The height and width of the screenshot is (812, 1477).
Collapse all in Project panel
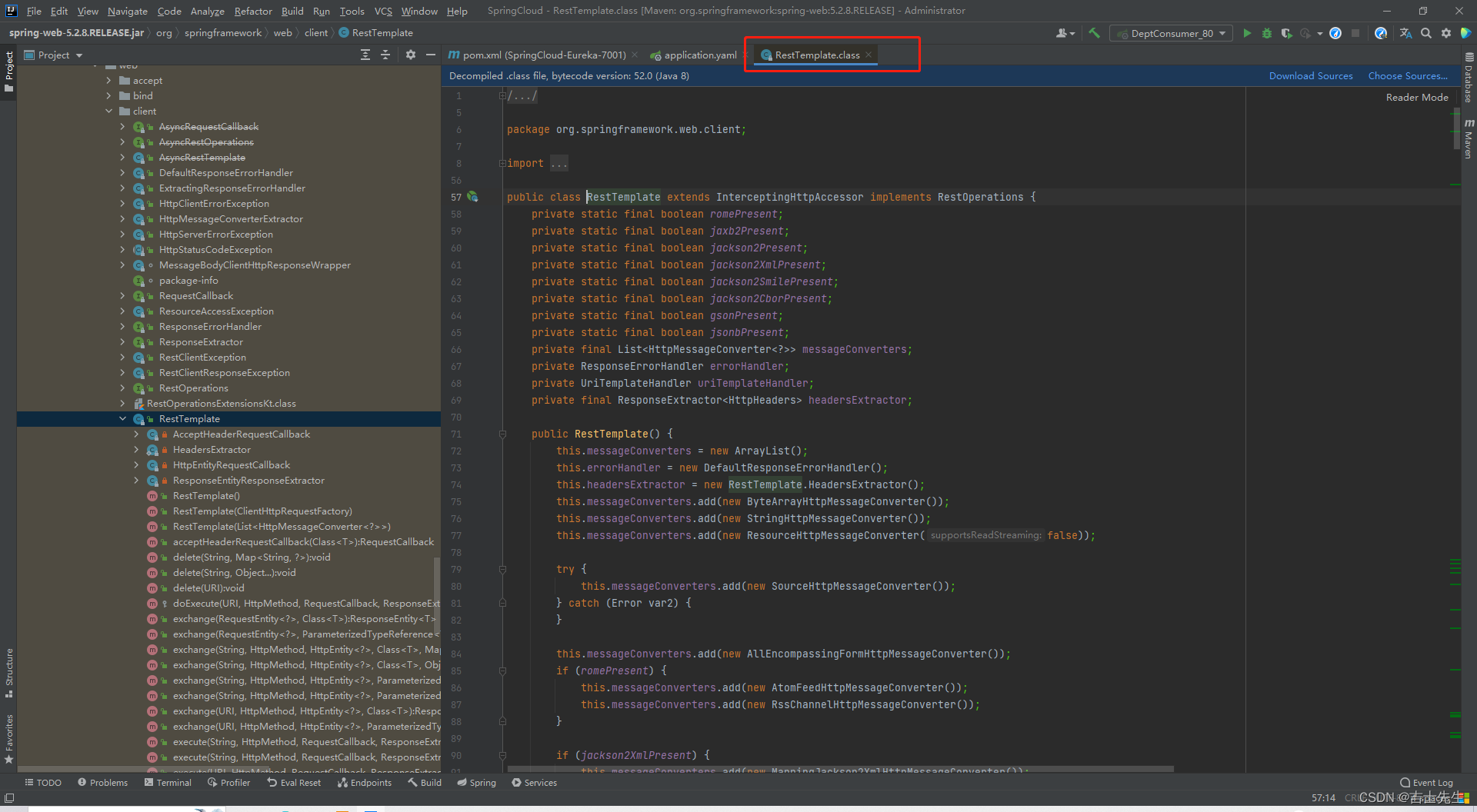(x=385, y=55)
